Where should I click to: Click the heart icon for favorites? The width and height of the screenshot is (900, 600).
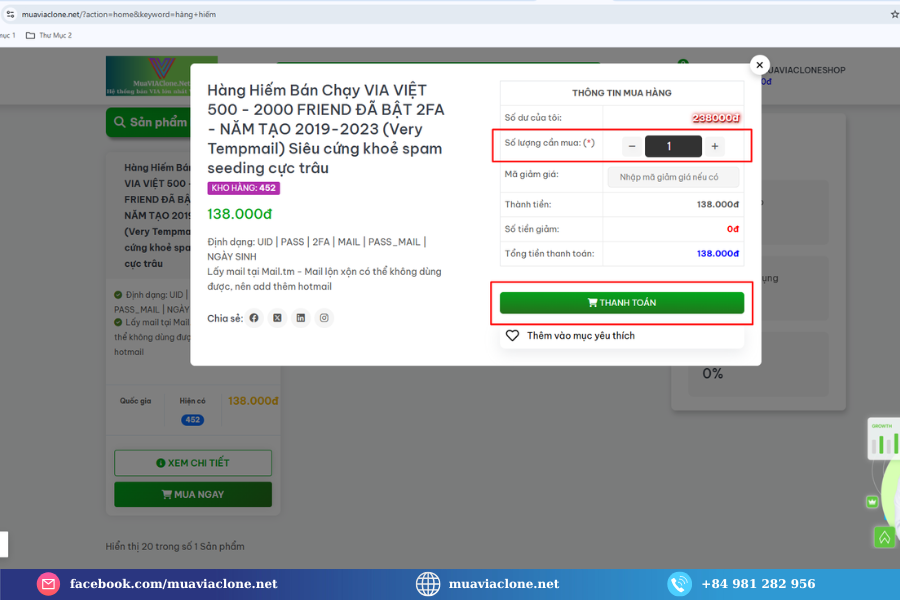pos(512,336)
